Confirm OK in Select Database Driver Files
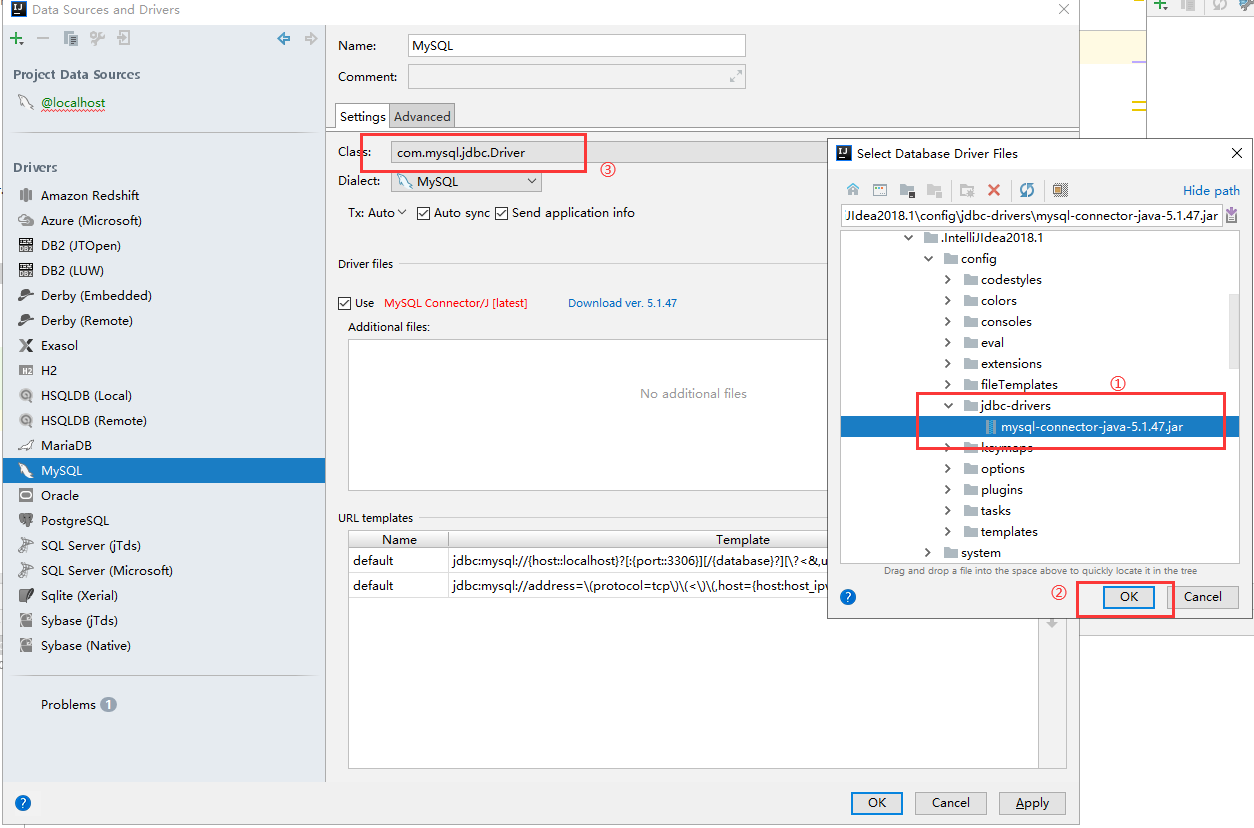 1129,597
